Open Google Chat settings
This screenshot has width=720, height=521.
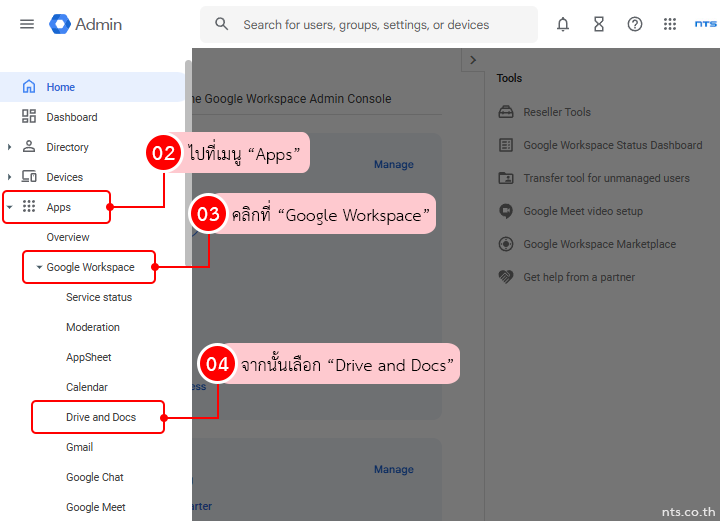pyautogui.click(x=95, y=477)
